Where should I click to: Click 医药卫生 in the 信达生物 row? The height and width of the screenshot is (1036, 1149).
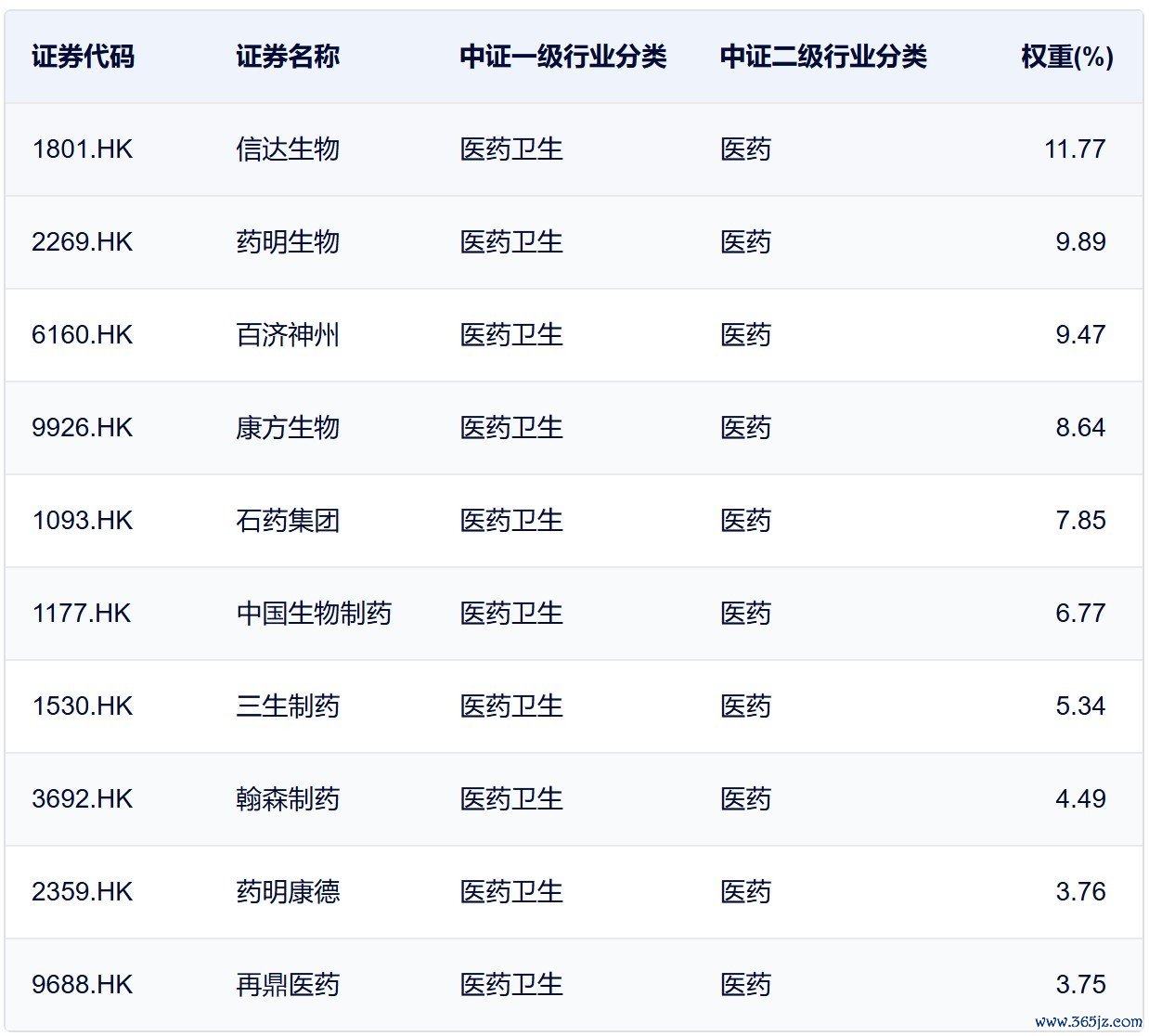coord(511,149)
